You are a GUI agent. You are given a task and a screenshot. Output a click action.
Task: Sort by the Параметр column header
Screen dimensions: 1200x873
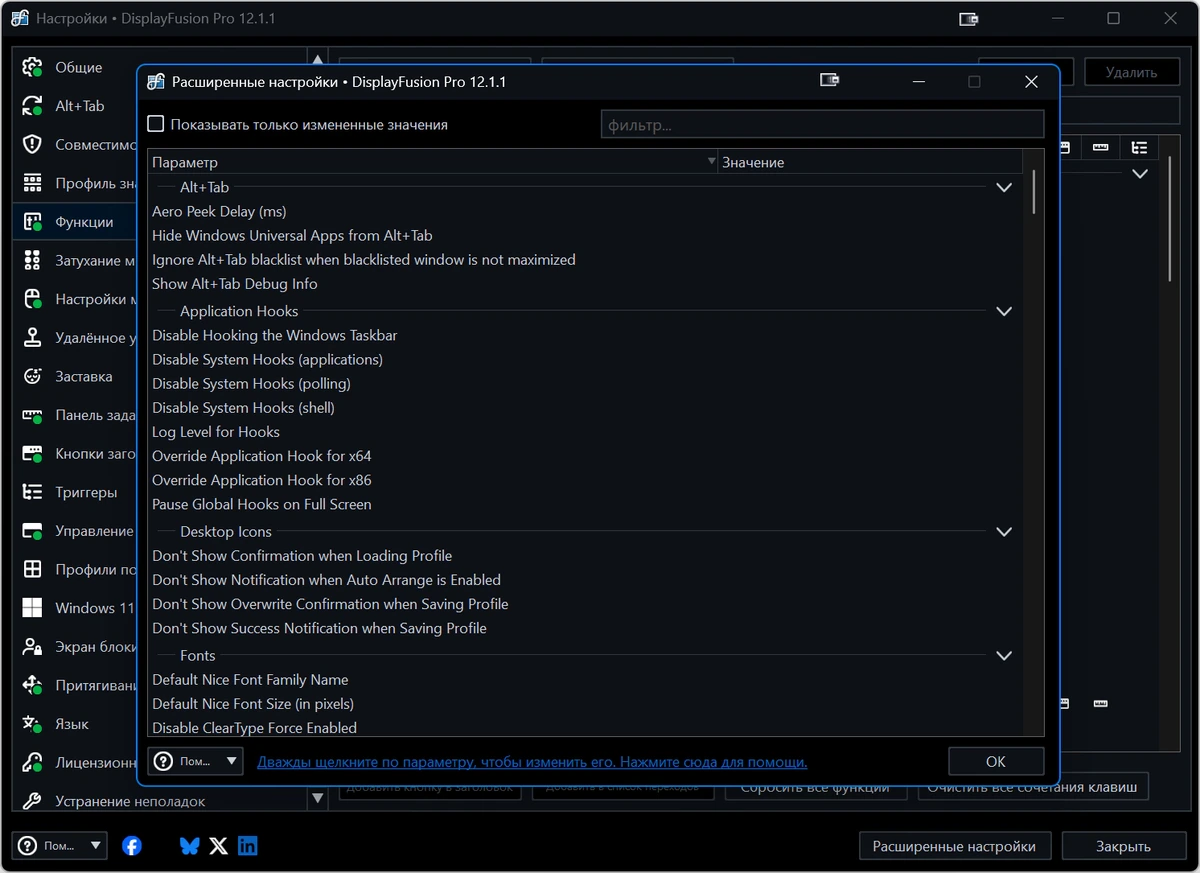(433, 162)
